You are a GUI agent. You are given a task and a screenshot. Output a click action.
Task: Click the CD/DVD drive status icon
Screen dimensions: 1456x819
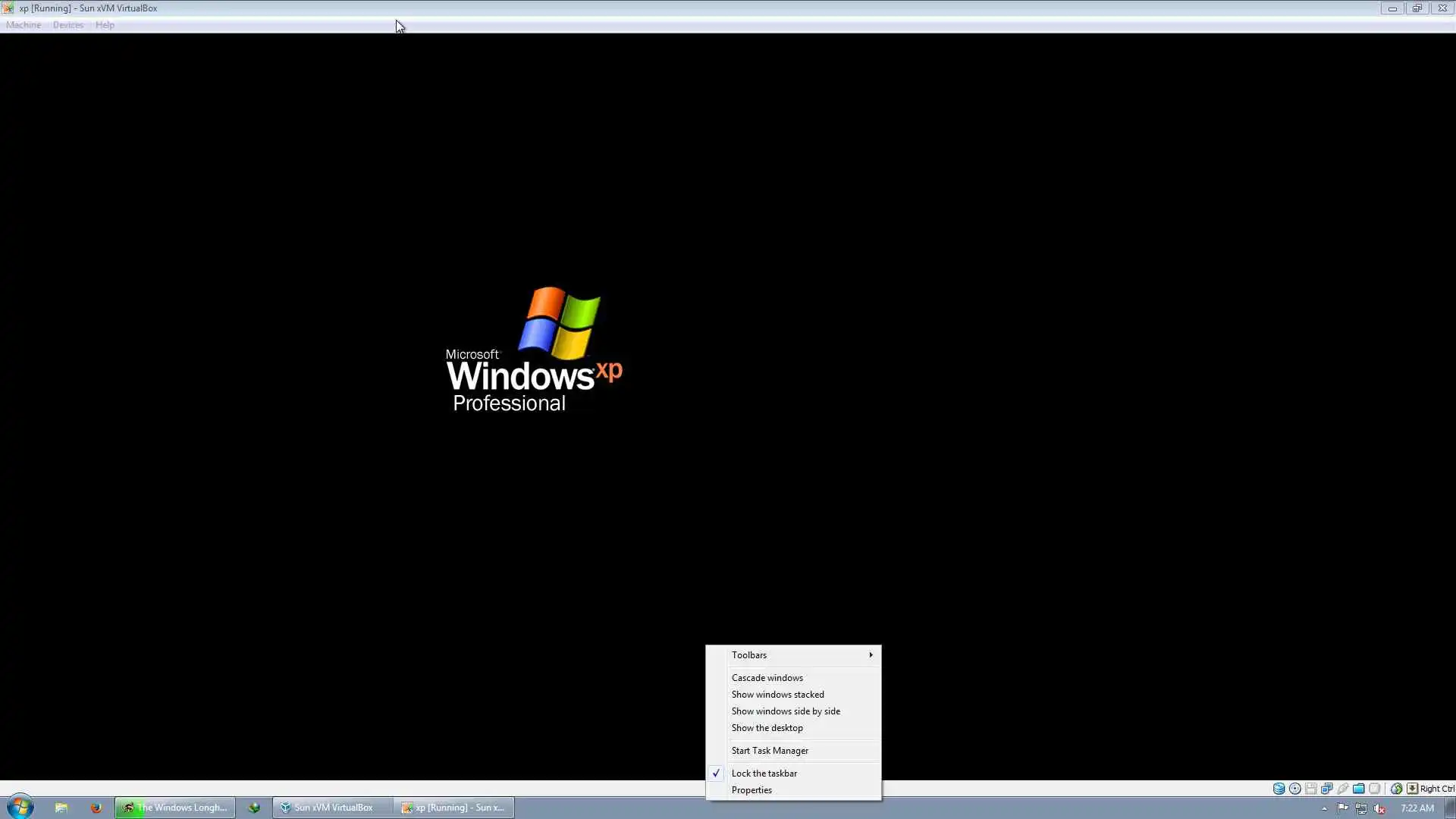pos(1295,789)
